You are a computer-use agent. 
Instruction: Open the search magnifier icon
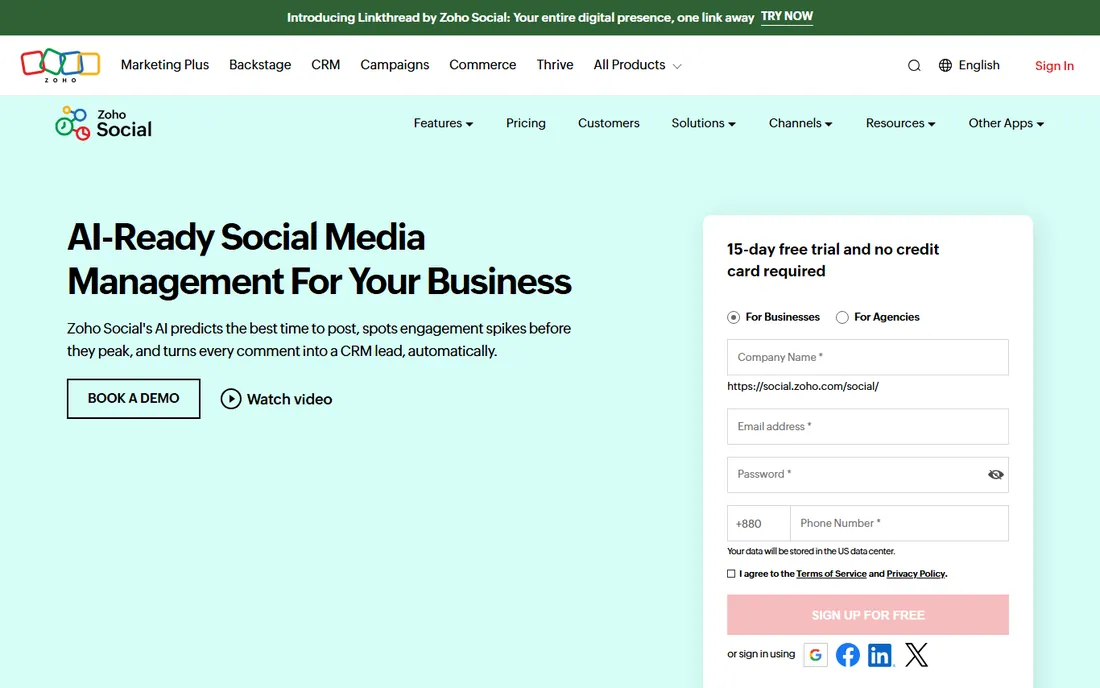click(x=914, y=66)
